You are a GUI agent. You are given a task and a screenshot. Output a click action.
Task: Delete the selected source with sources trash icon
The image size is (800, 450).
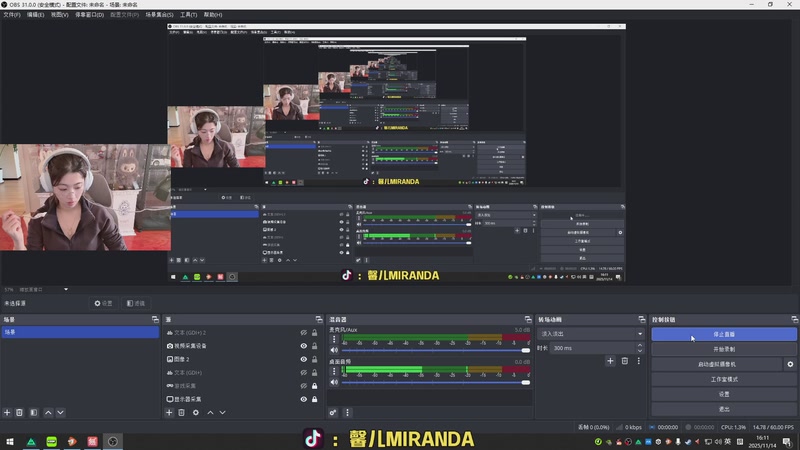(182, 412)
